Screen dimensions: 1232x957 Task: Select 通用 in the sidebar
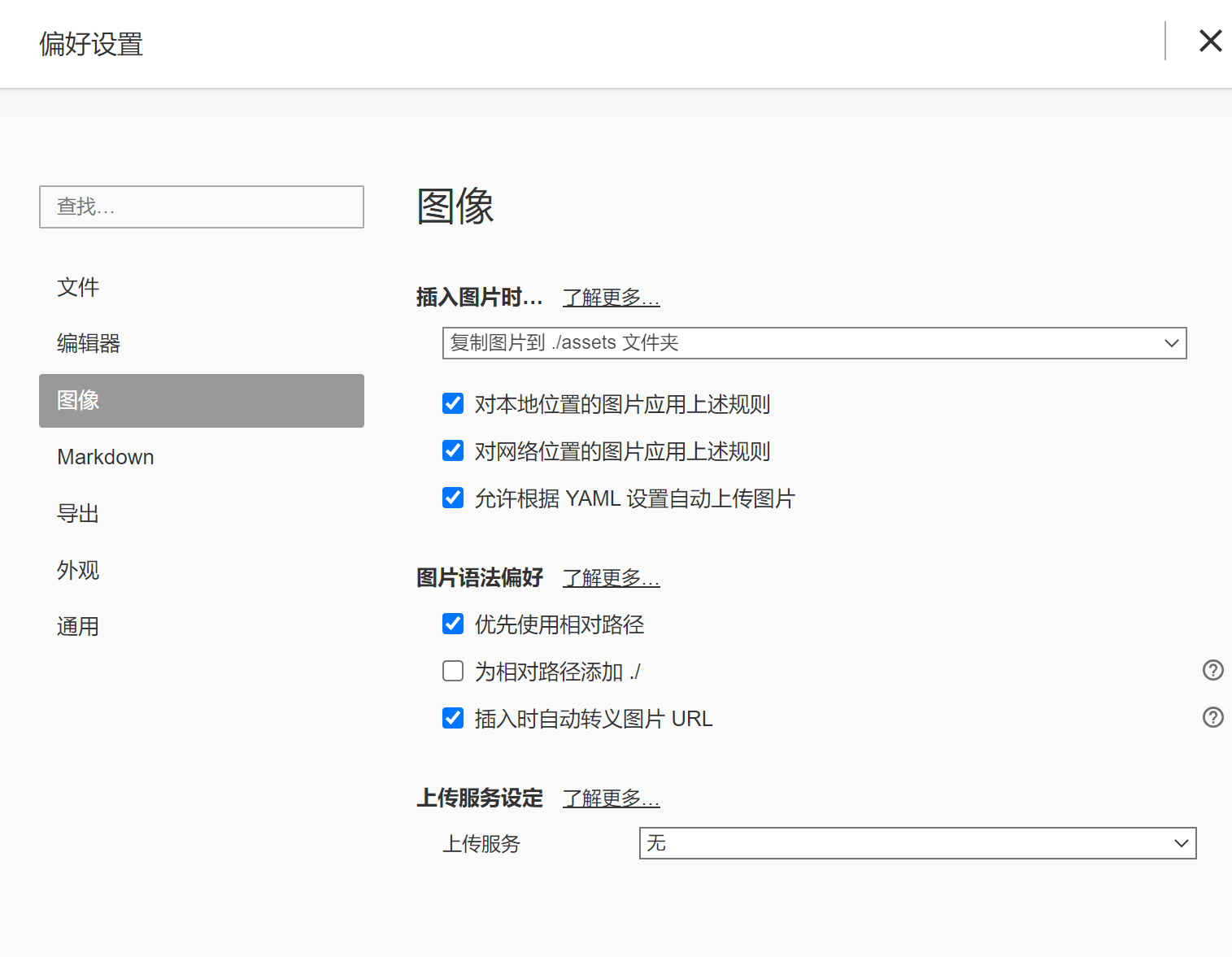click(78, 627)
